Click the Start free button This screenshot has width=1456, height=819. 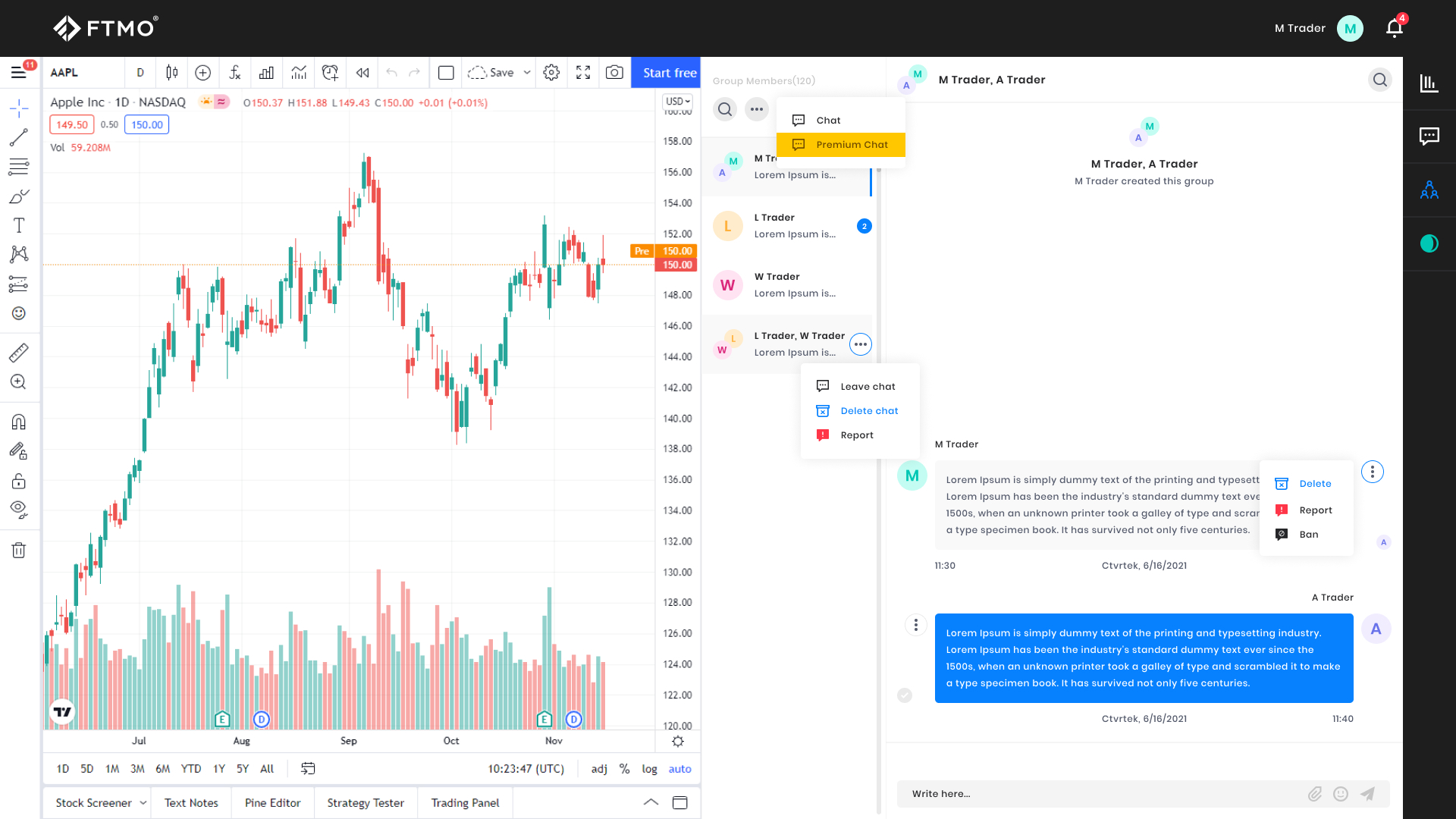tap(668, 73)
